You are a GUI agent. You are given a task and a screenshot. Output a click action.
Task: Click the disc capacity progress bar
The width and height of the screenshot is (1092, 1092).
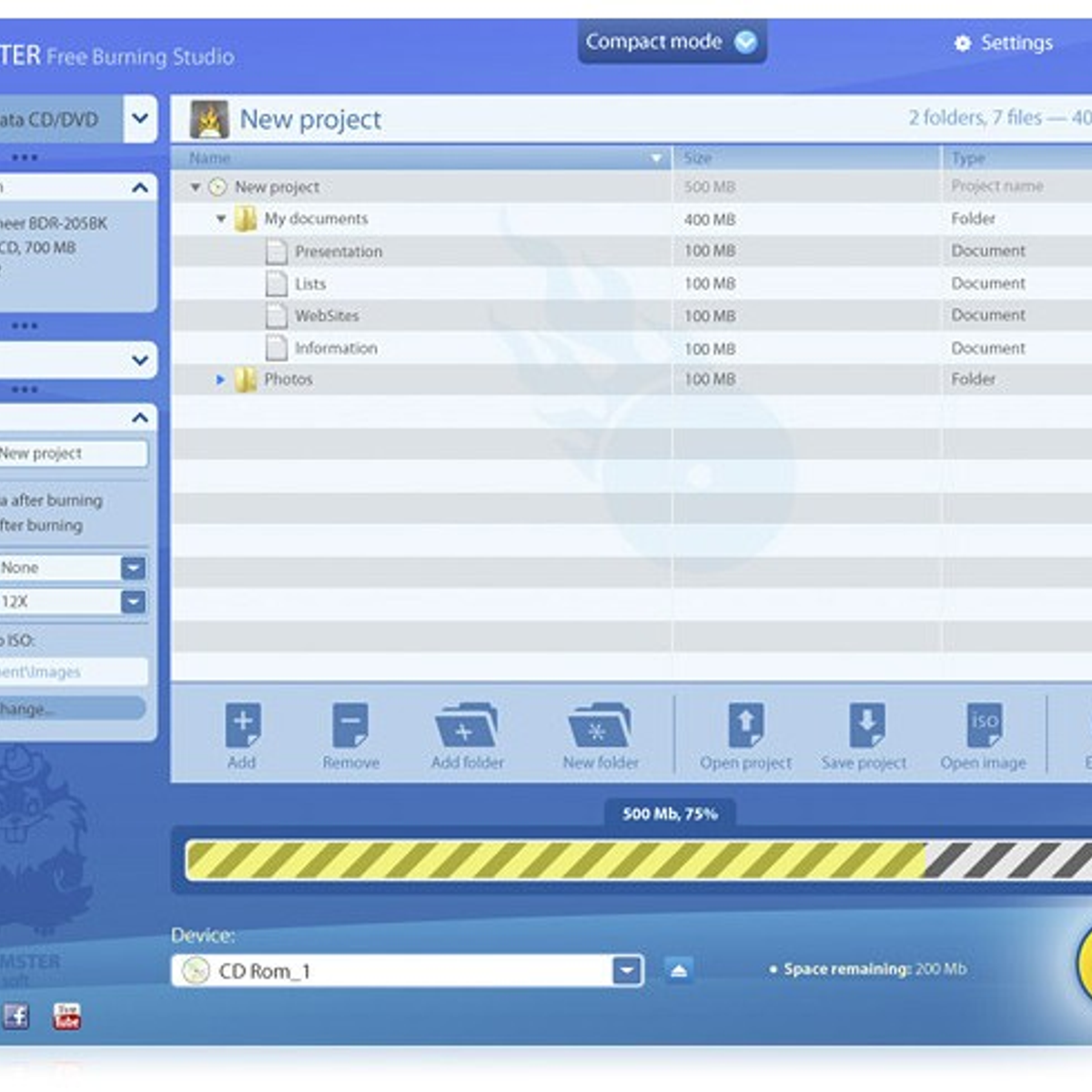tap(637, 860)
